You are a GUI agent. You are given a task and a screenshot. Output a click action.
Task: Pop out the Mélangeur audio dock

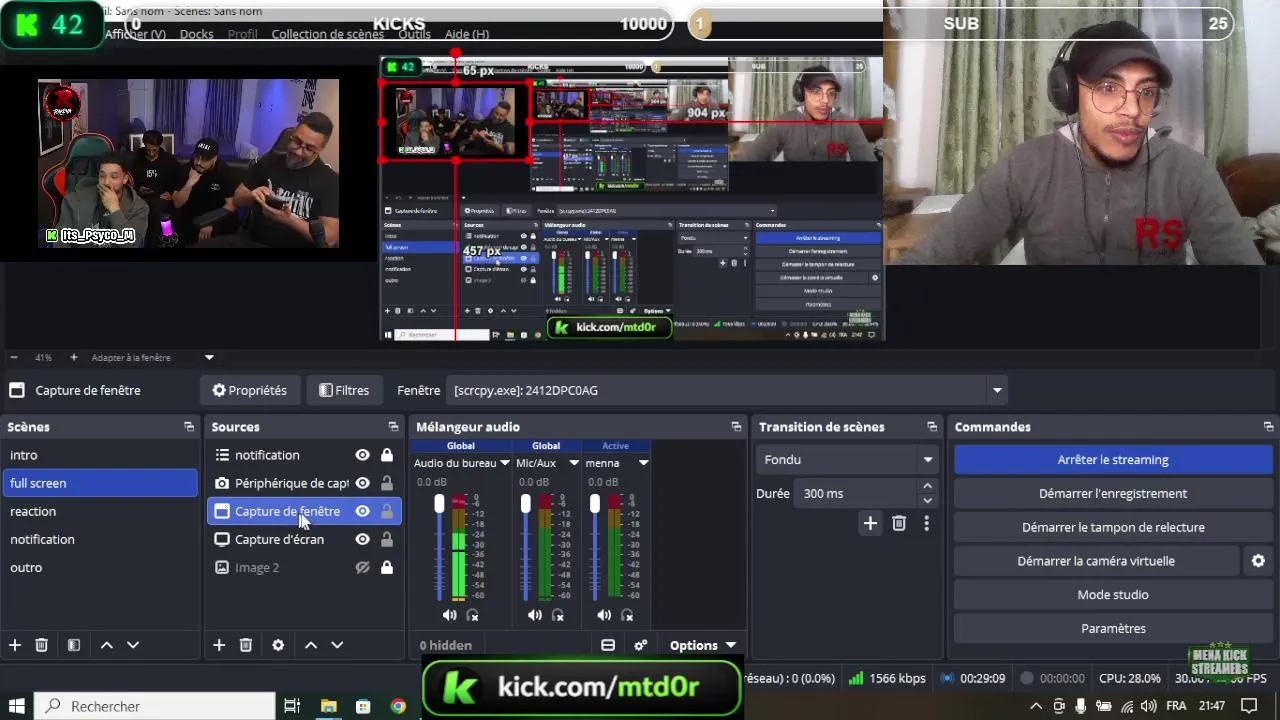pos(736,427)
